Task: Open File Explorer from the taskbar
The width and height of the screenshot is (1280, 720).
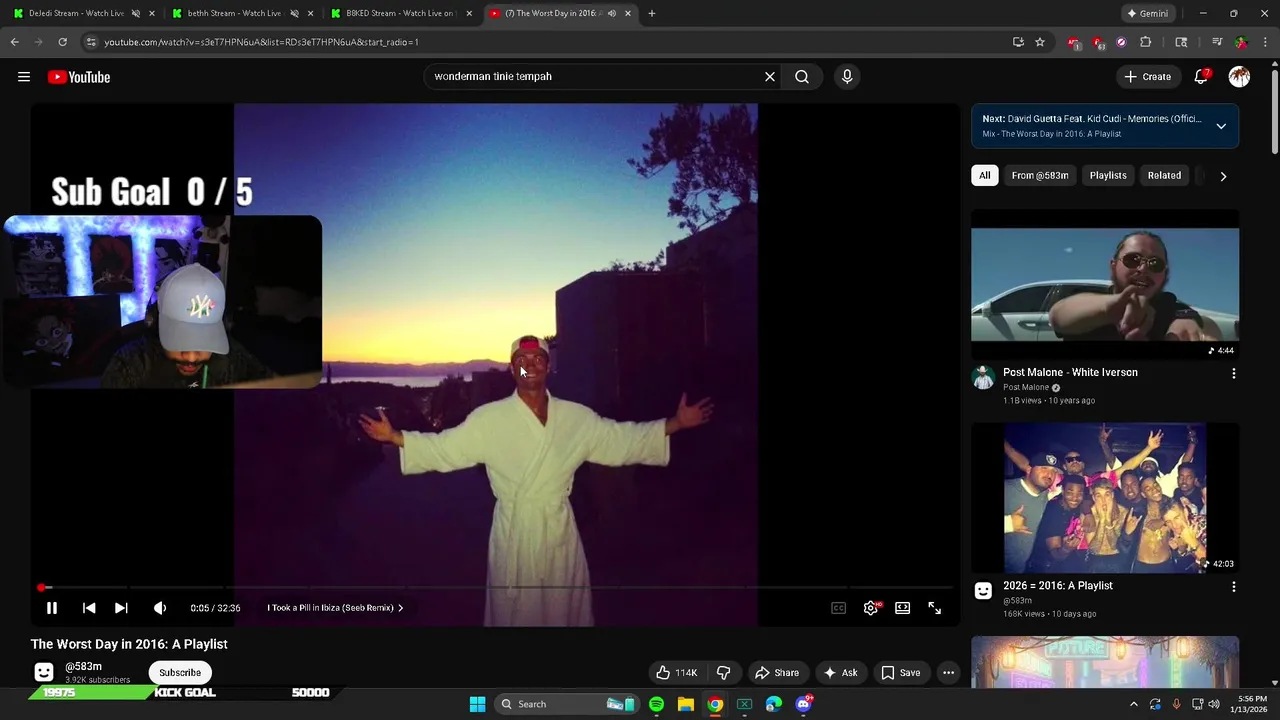Action: pos(686,704)
